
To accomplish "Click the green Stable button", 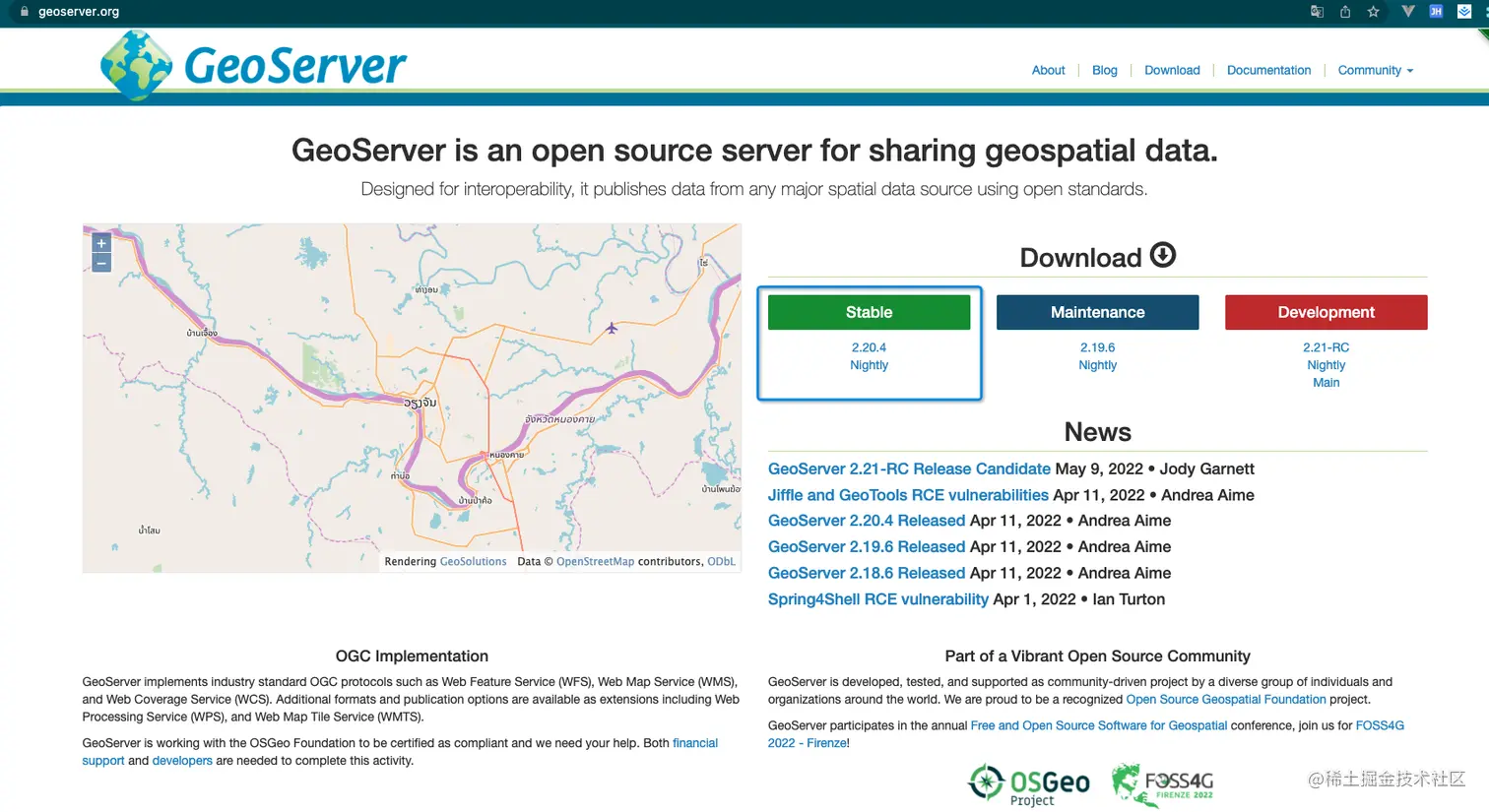I will point(869,312).
